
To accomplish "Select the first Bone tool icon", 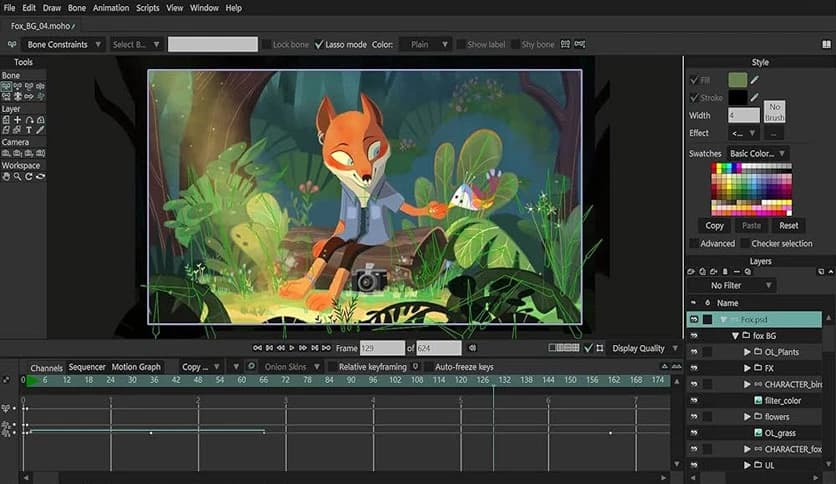I will (6, 87).
